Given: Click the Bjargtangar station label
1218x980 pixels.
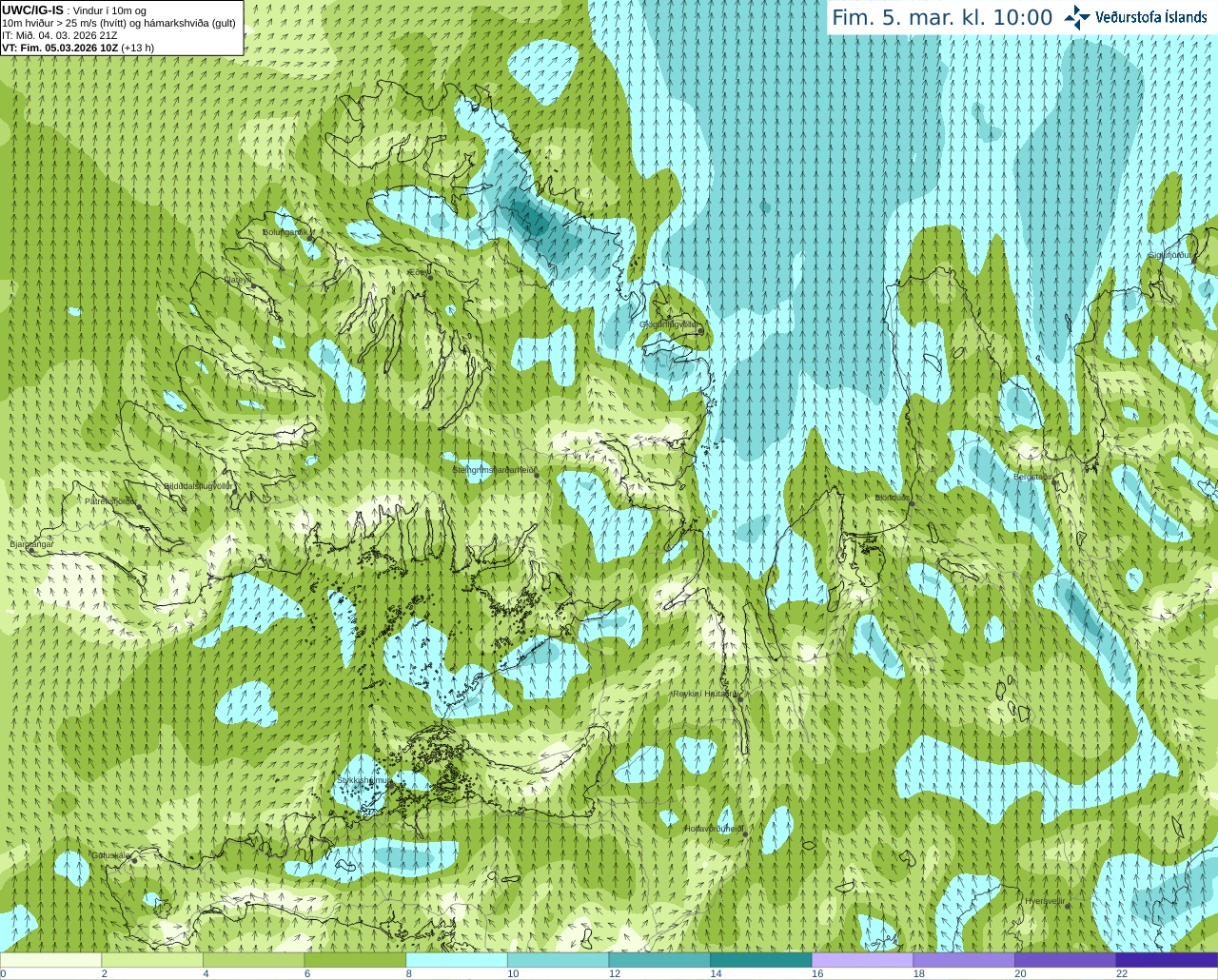Looking at the screenshot, I should 31,543.
